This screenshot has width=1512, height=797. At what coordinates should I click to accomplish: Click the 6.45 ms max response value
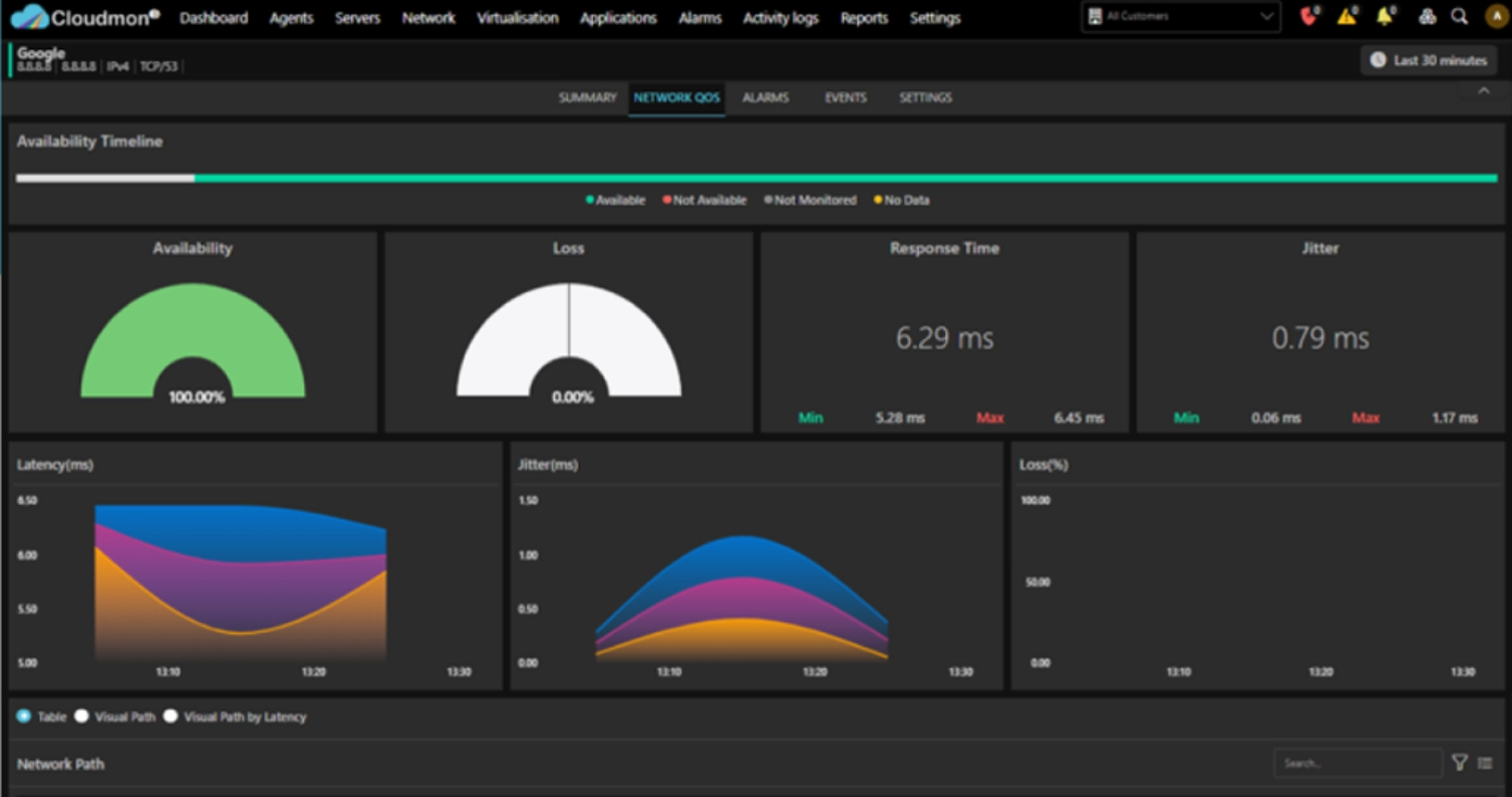click(x=1078, y=418)
